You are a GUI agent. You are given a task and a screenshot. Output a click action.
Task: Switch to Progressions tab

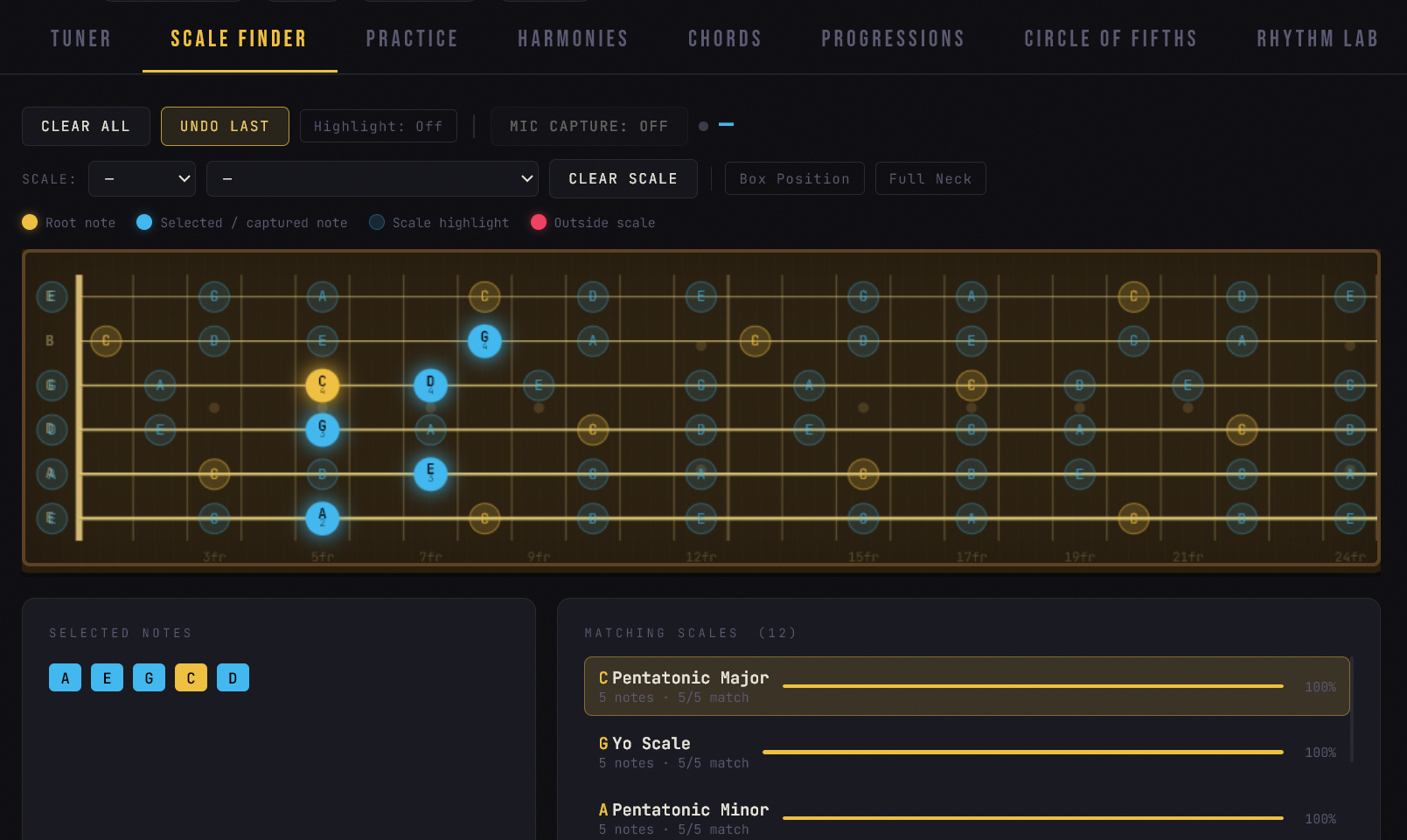893,38
